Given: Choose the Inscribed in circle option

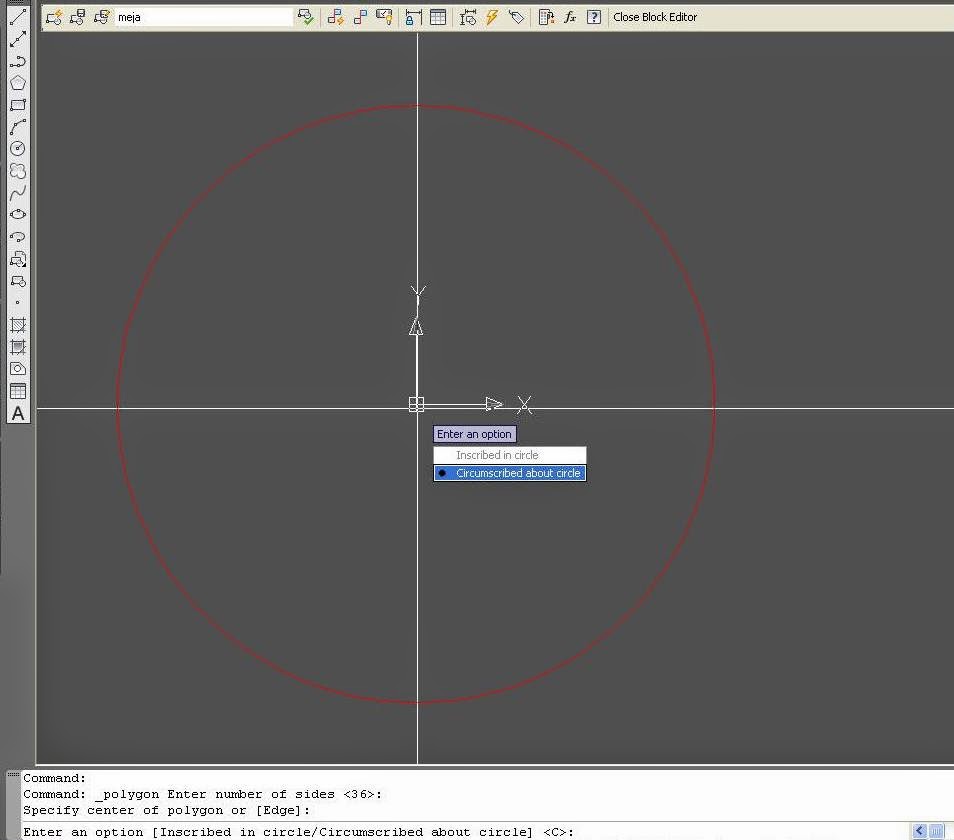Looking at the screenshot, I should point(509,454).
